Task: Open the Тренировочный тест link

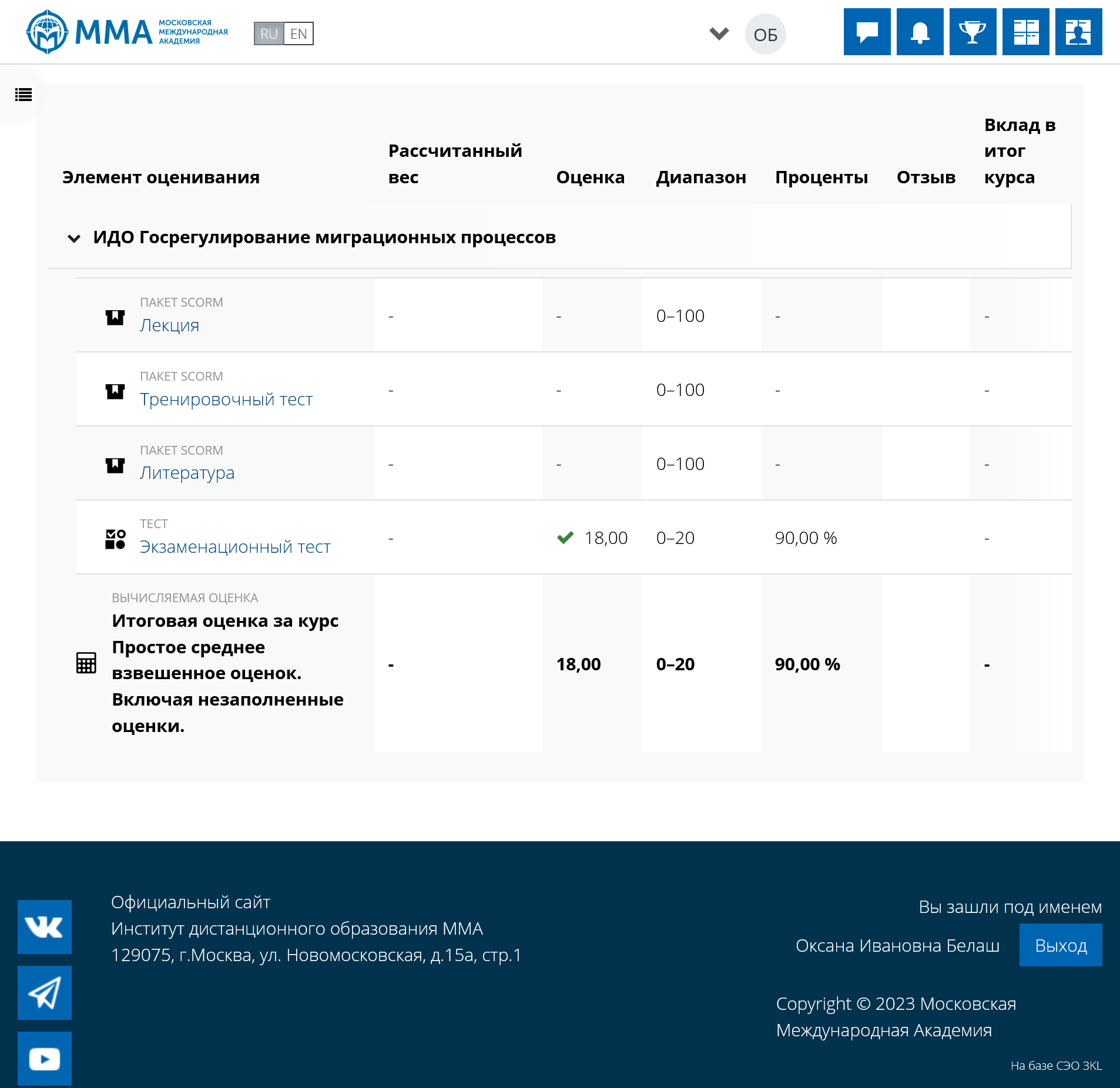Action: coord(226,399)
